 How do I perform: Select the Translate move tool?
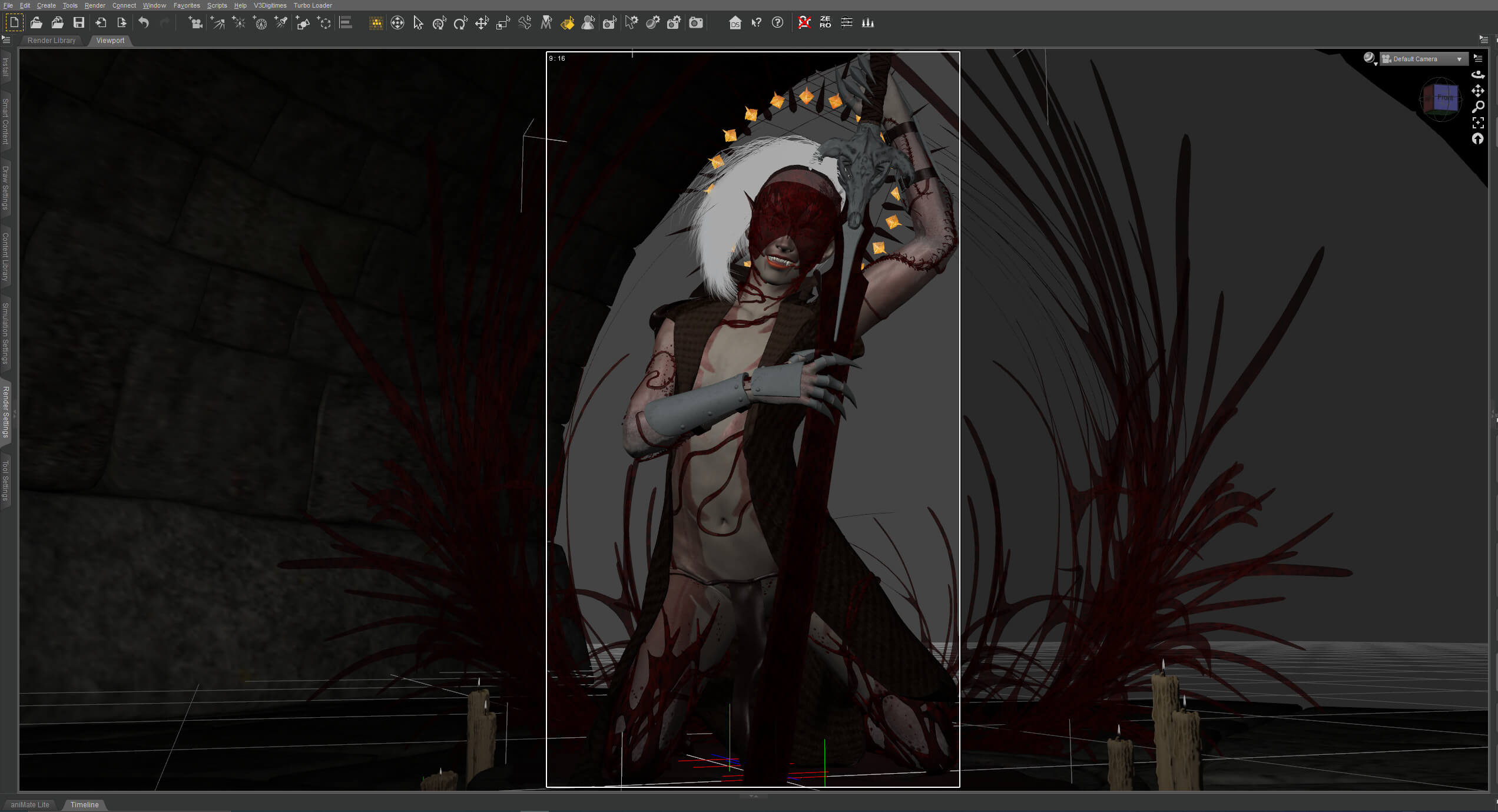[x=482, y=23]
